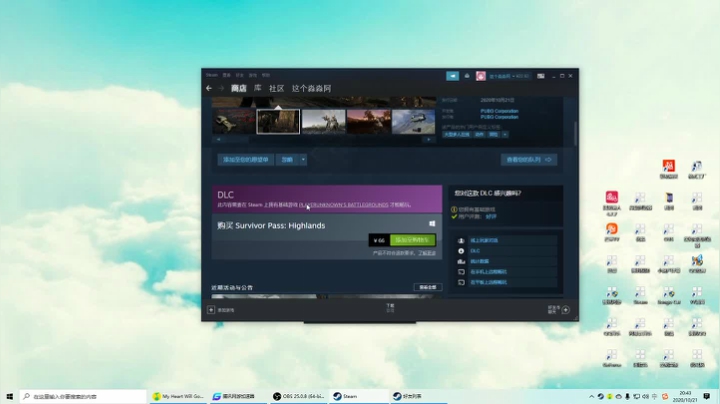
Task: Click the Steam page vertical scrollbar
Action: [575, 134]
